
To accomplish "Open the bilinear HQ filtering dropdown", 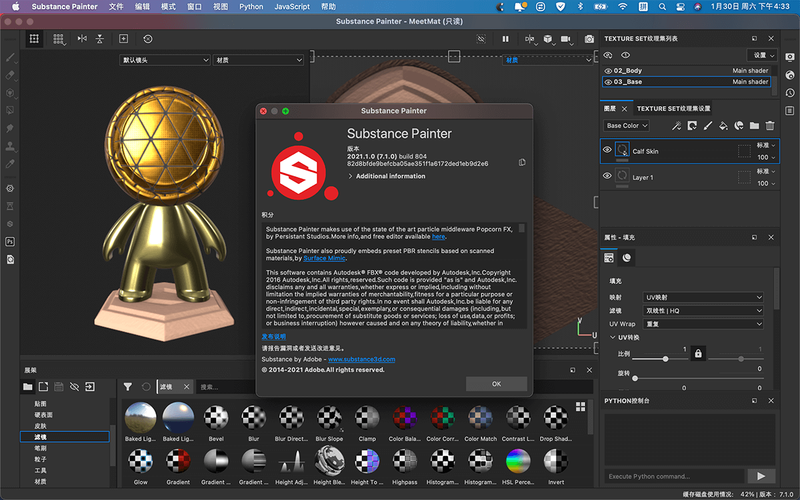I will [x=703, y=311].
